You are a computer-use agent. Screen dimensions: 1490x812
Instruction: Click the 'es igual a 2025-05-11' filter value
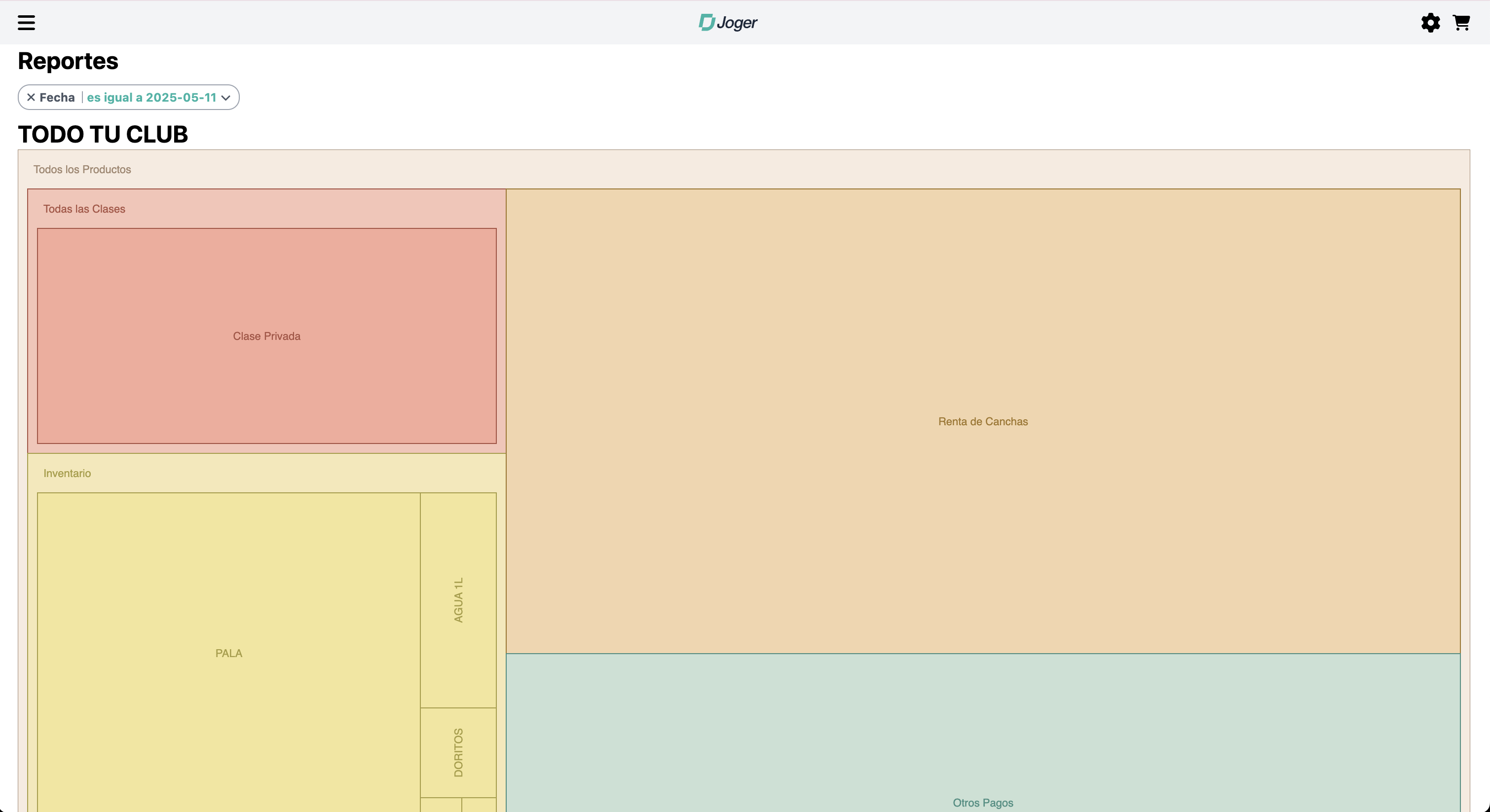pyautogui.click(x=151, y=97)
